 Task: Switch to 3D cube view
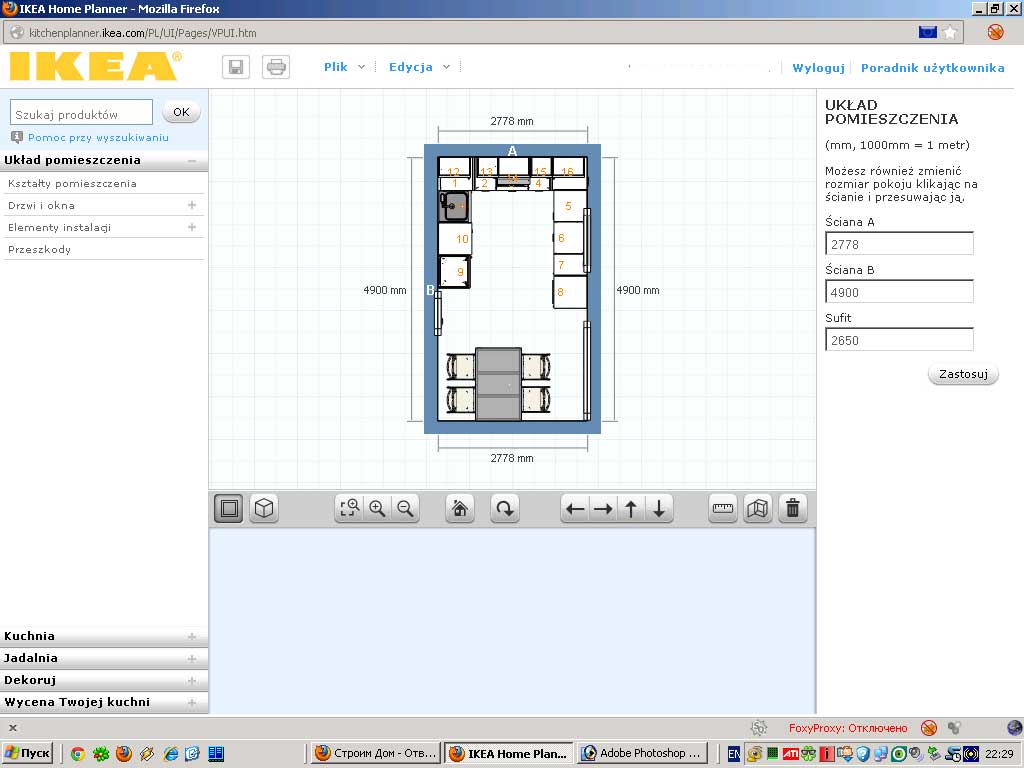click(263, 508)
